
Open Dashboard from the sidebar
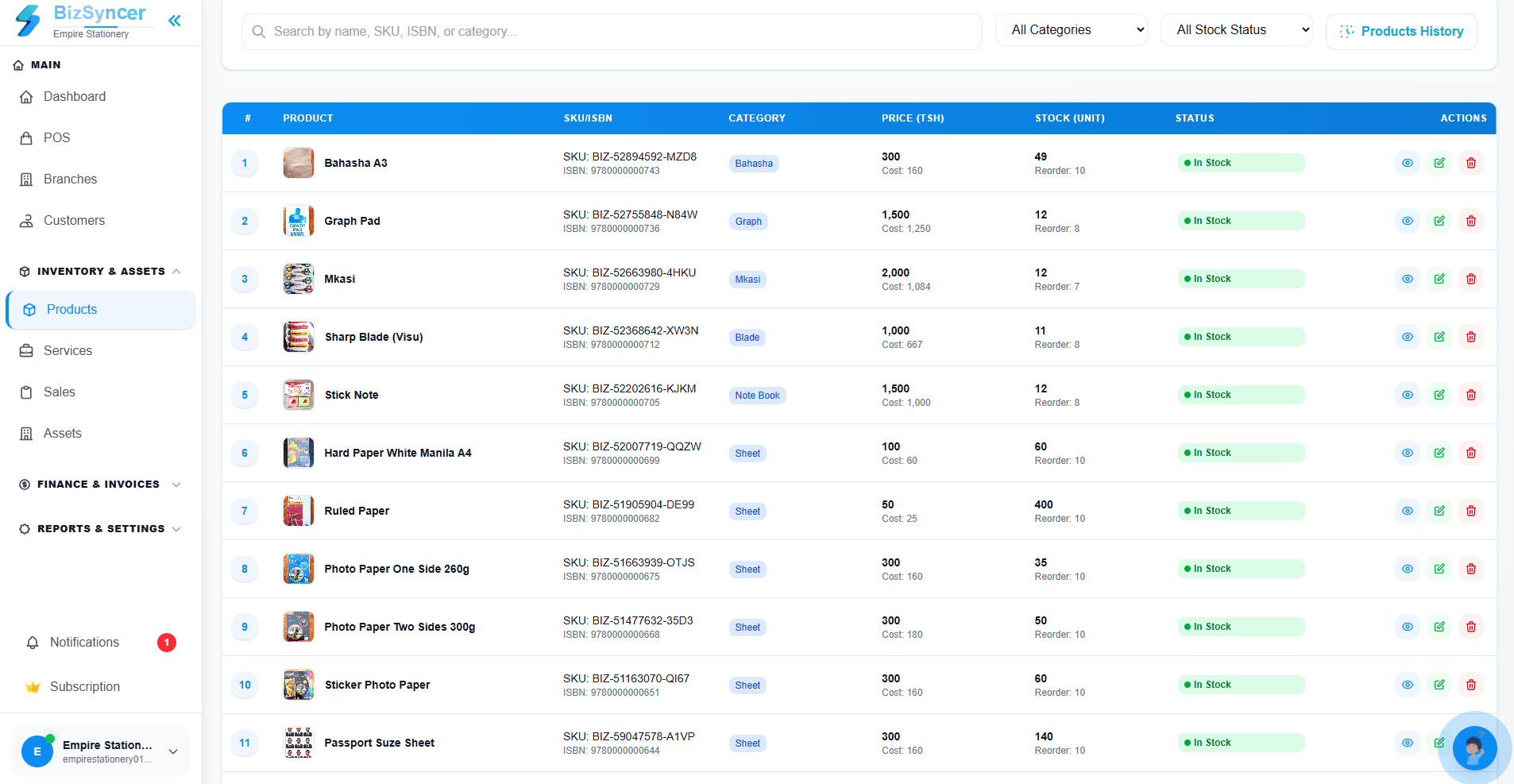pos(101,97)
